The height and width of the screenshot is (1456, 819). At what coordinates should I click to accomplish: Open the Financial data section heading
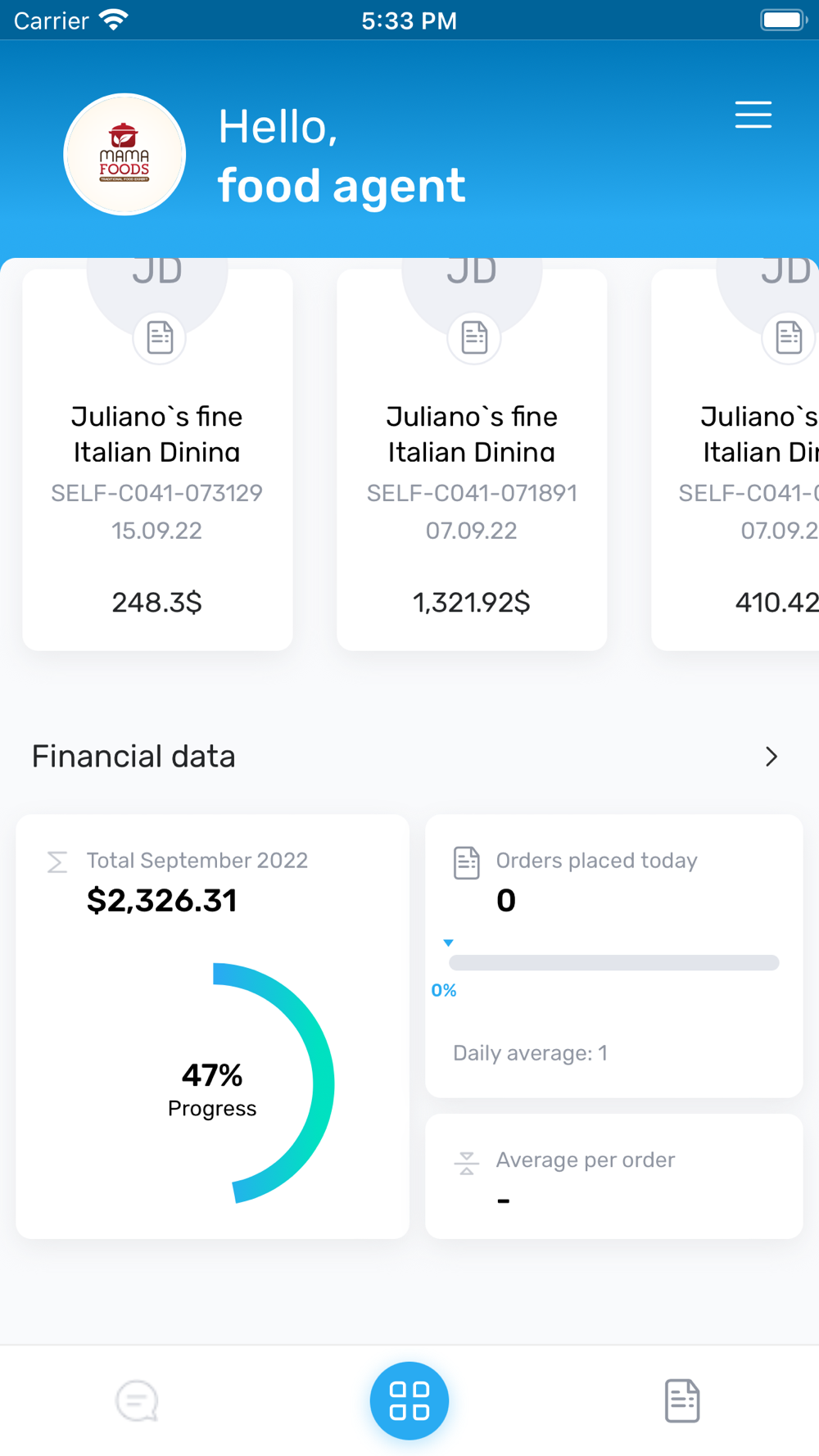pyautogui.click(x=133, y=757)
